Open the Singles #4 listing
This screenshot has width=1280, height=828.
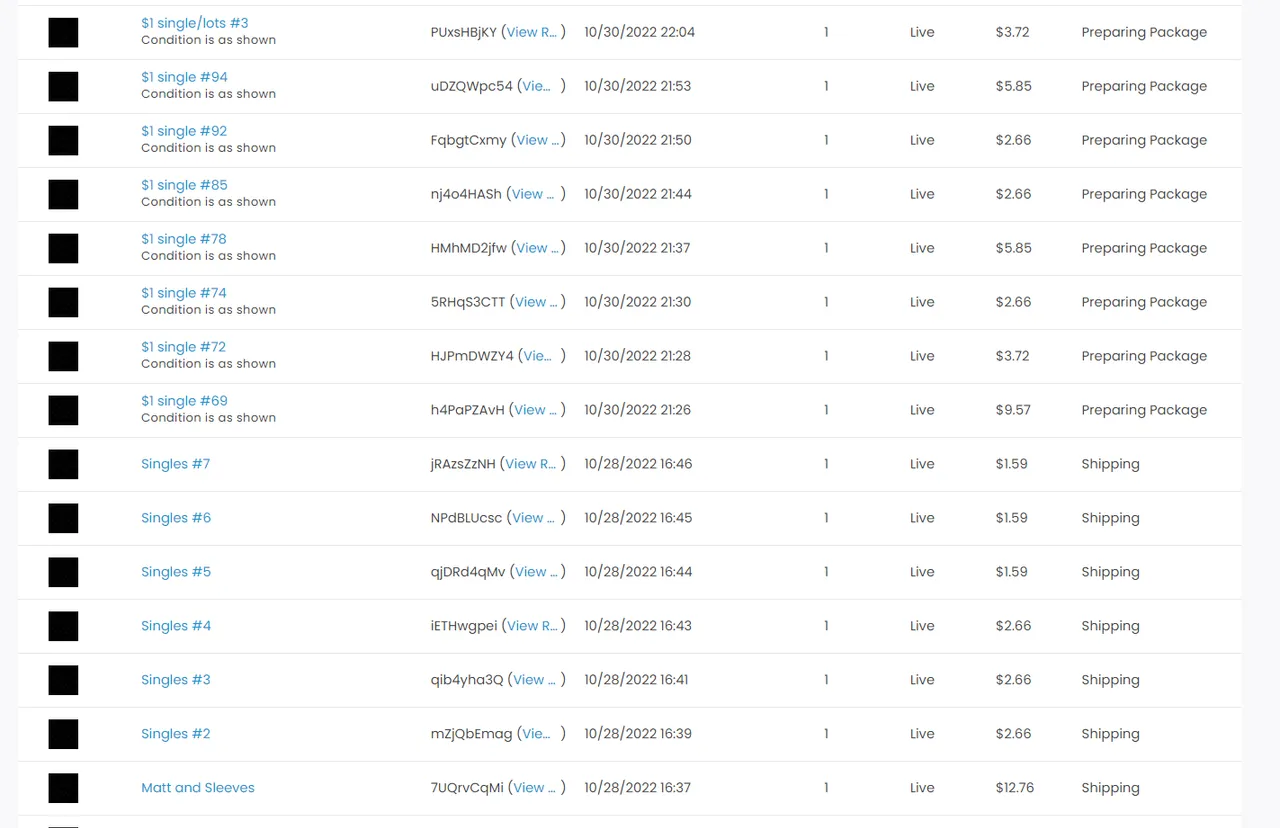coord(176,626)
